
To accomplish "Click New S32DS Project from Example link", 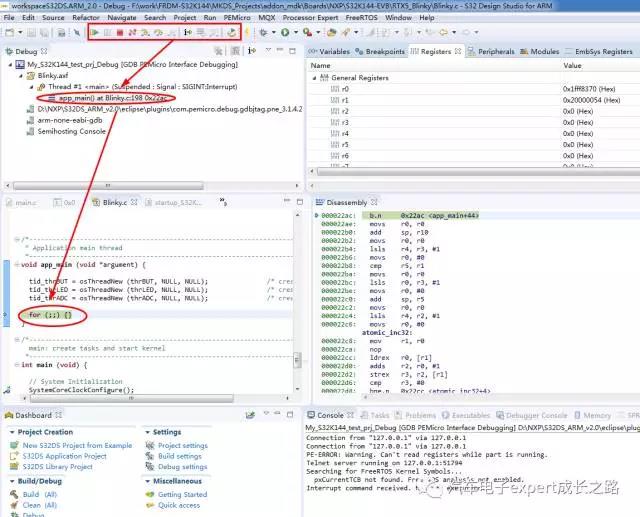I will pyautogui.click(x=77, y=445).
